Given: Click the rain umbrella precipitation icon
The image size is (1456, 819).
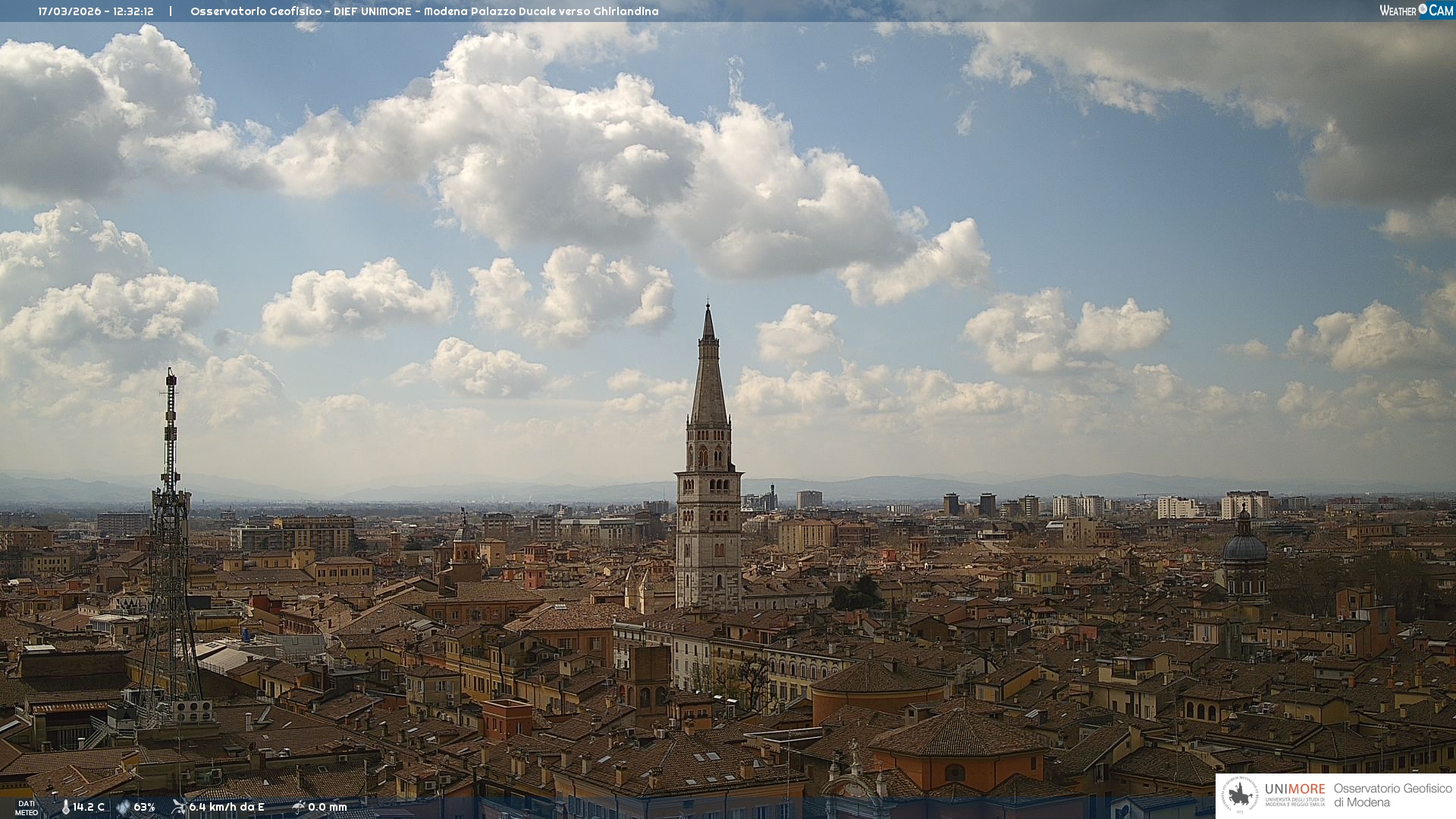Looking at the screenshot, I should [298, 807].
